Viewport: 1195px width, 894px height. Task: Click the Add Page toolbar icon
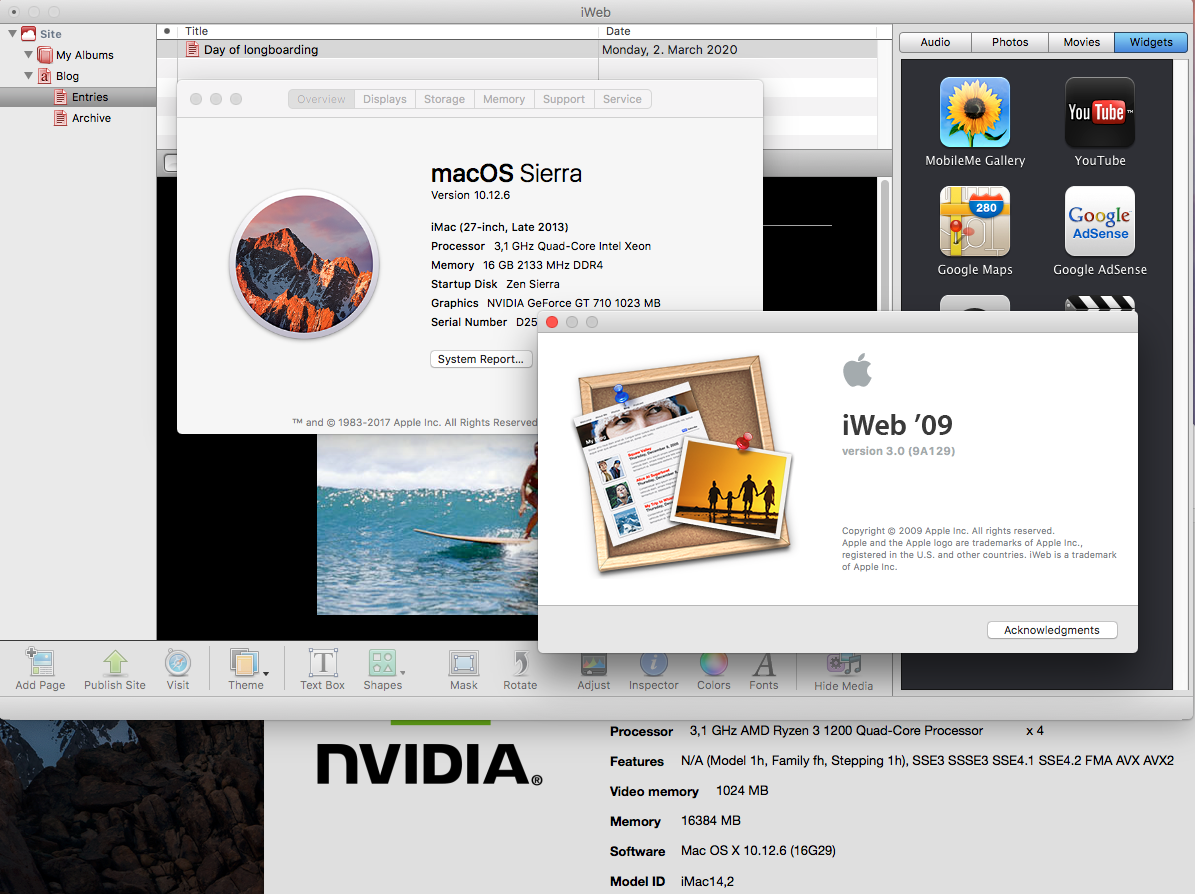pos(40,662)
